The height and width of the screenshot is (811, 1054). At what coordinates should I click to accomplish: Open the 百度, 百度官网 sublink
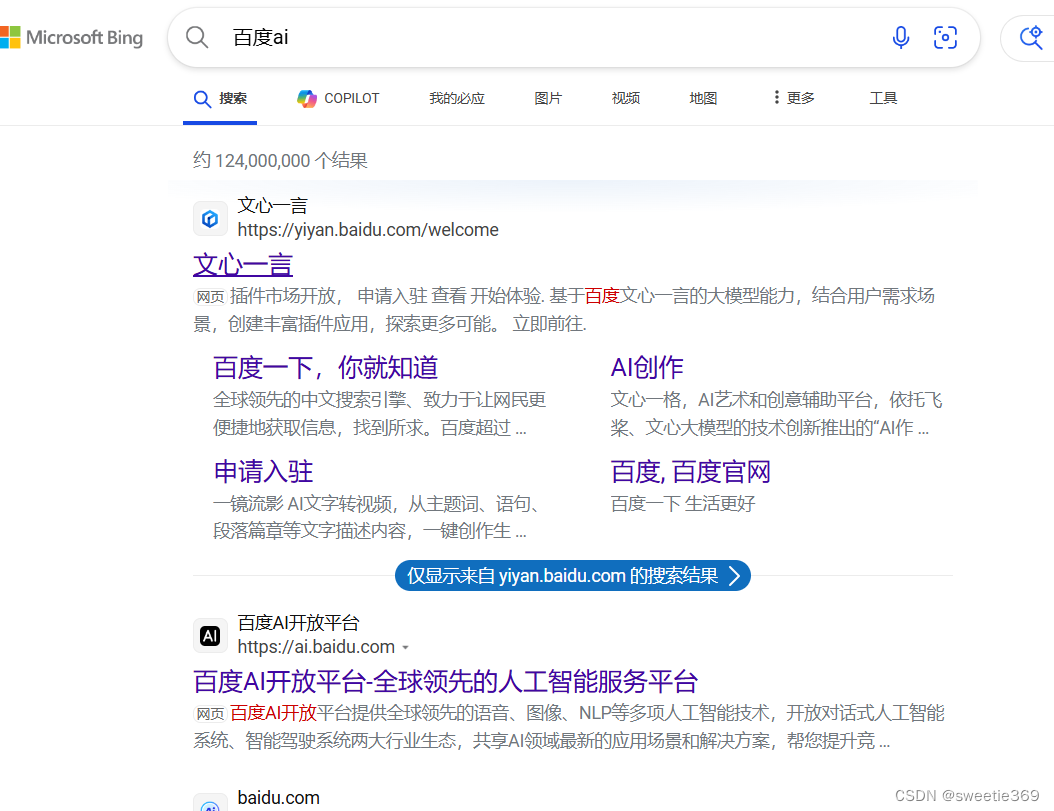(x=690, y=471)
